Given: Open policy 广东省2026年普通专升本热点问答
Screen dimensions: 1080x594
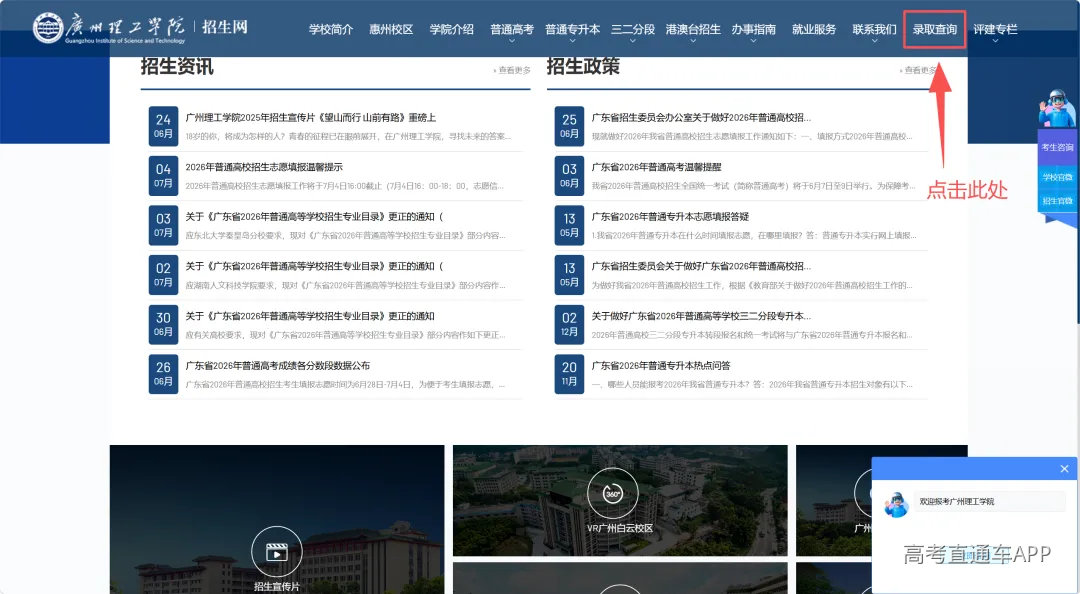Looking at the screenshot, I should [661, 366].
